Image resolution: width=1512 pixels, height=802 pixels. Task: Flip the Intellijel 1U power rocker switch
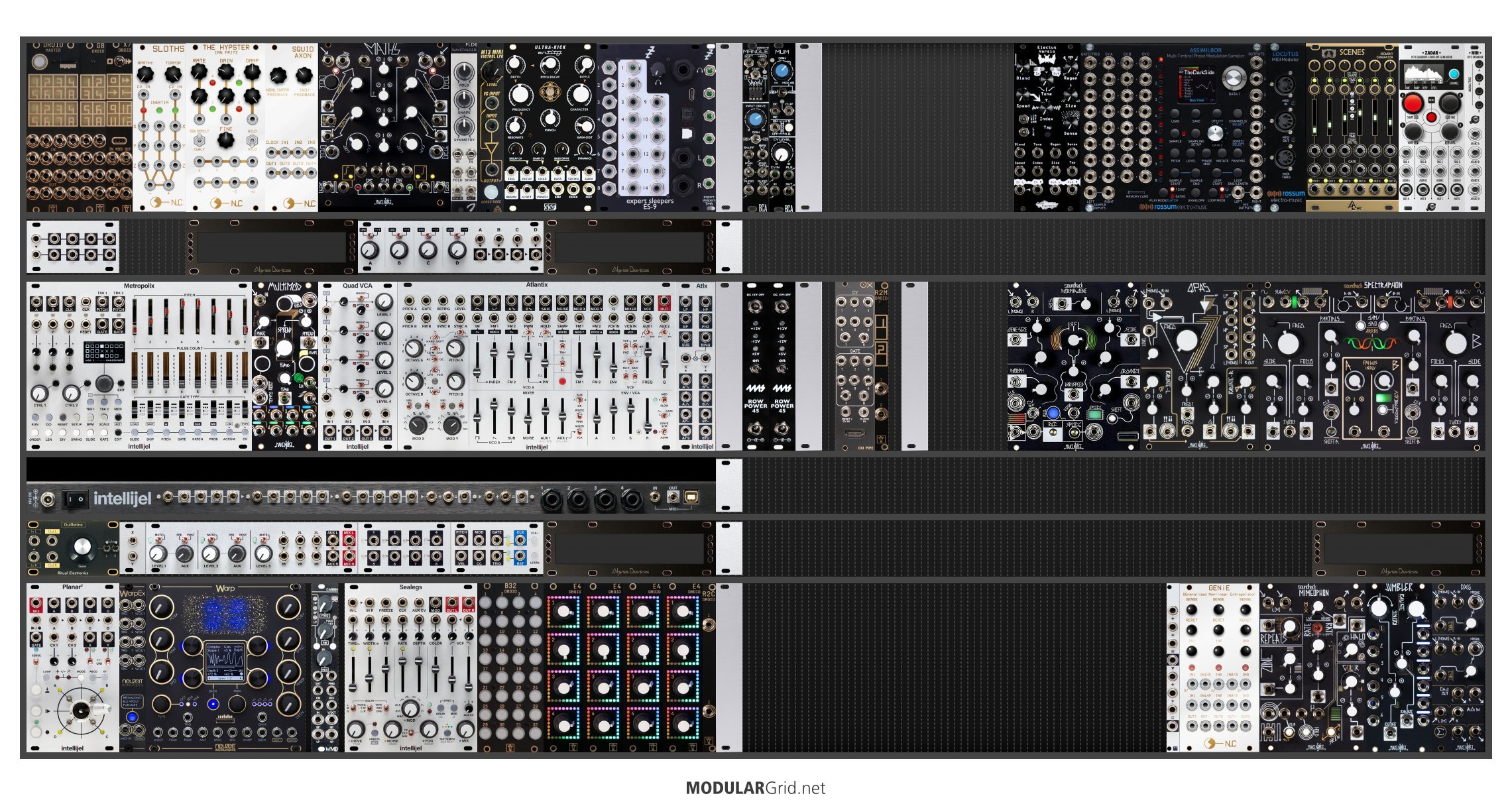pos(74,498)
